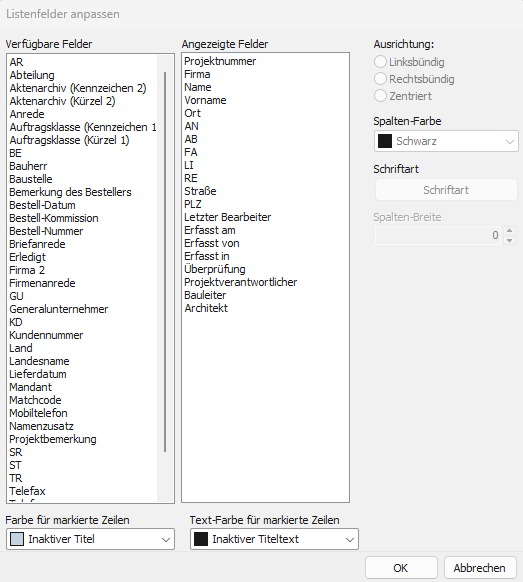Select Erfasst in entry in displayed fields
The height and width of the screenshot is (582, 523).
(207, 256)
